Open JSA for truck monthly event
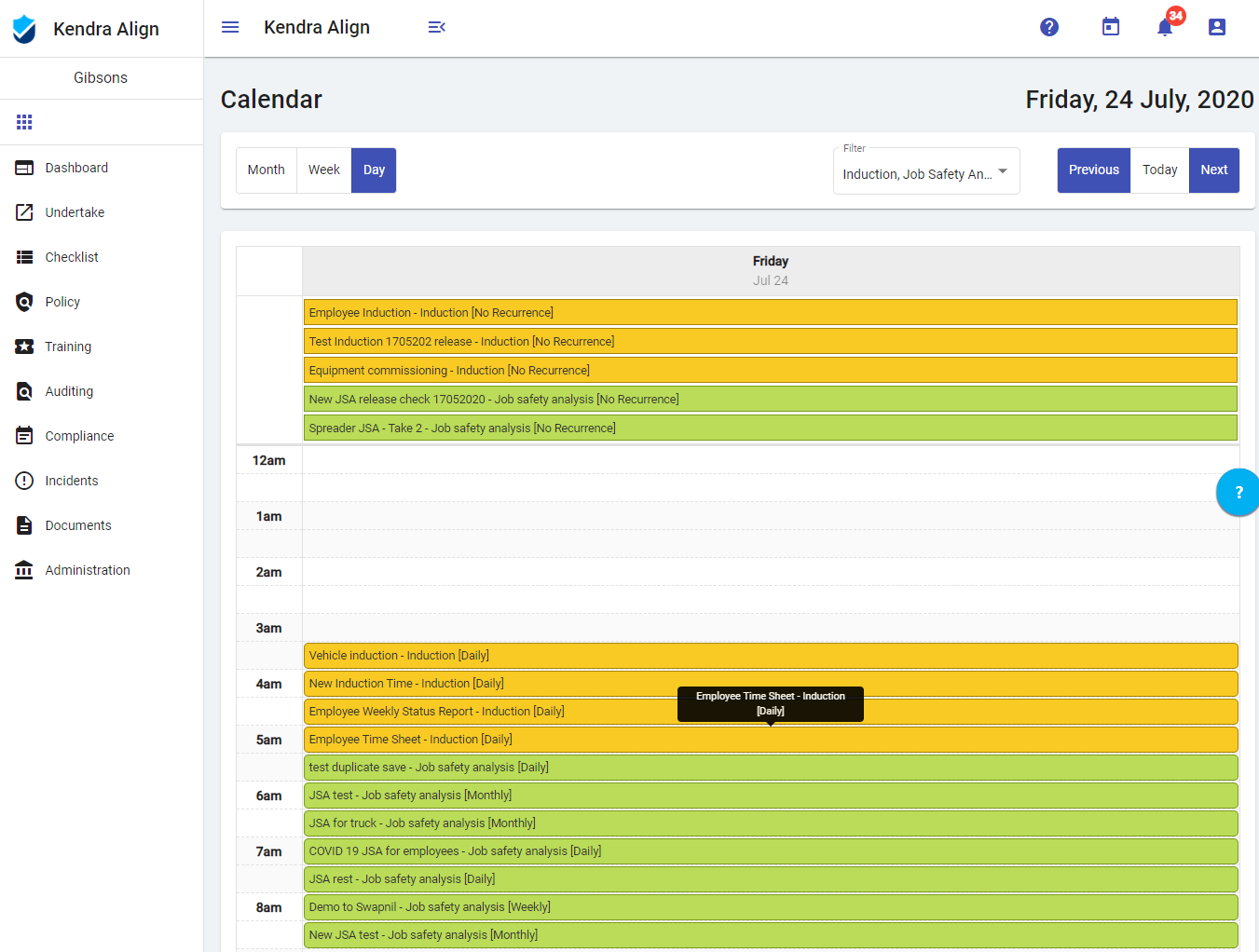This screenshot has height=952, width=1259. pos(771,823)
